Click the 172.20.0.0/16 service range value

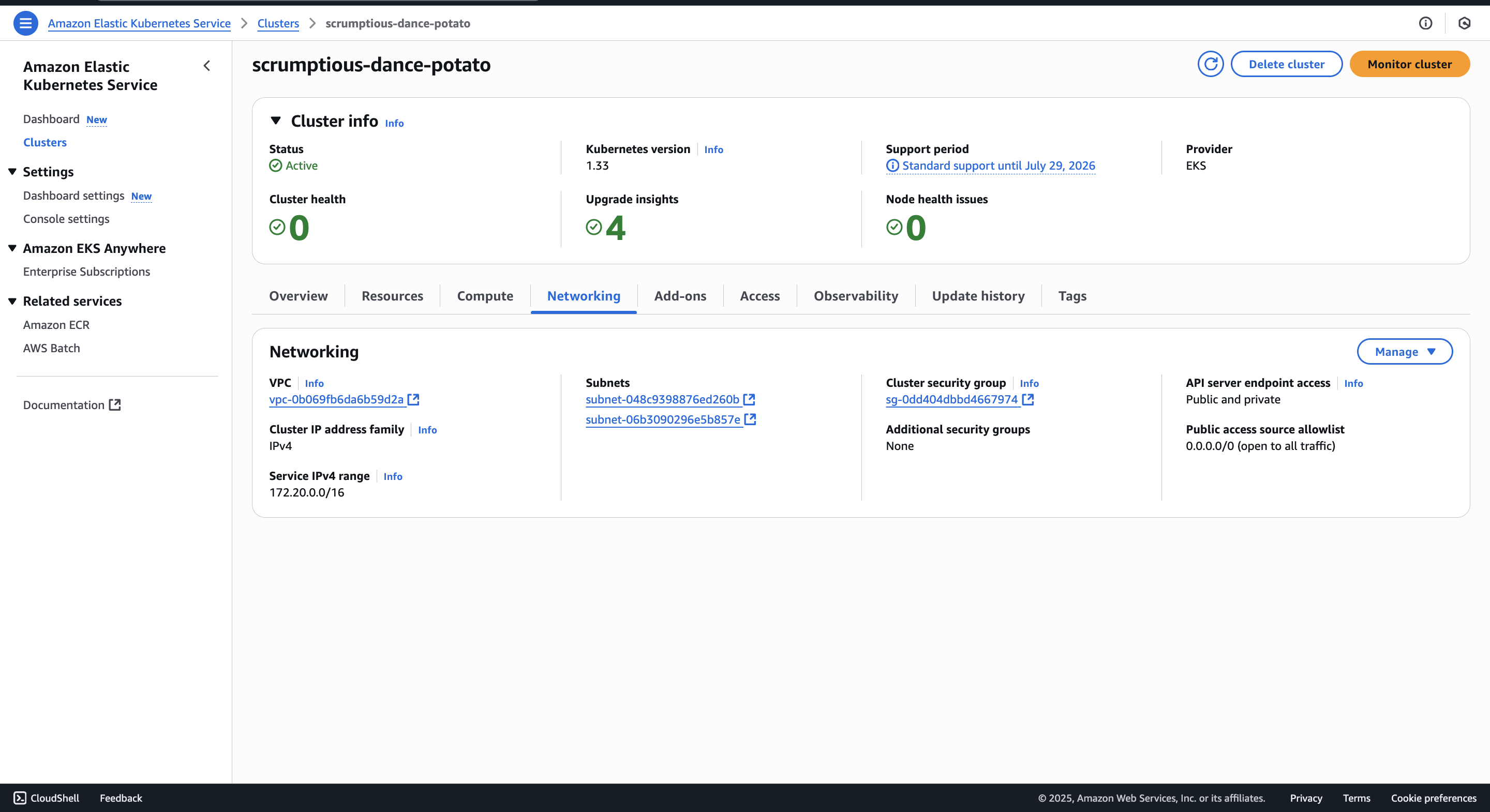[307, 492]
